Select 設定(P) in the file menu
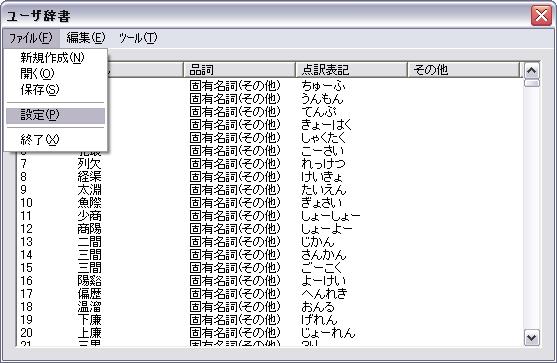This screenshot has height=363, width=557. pyautogui.click(x=55, y=115)
